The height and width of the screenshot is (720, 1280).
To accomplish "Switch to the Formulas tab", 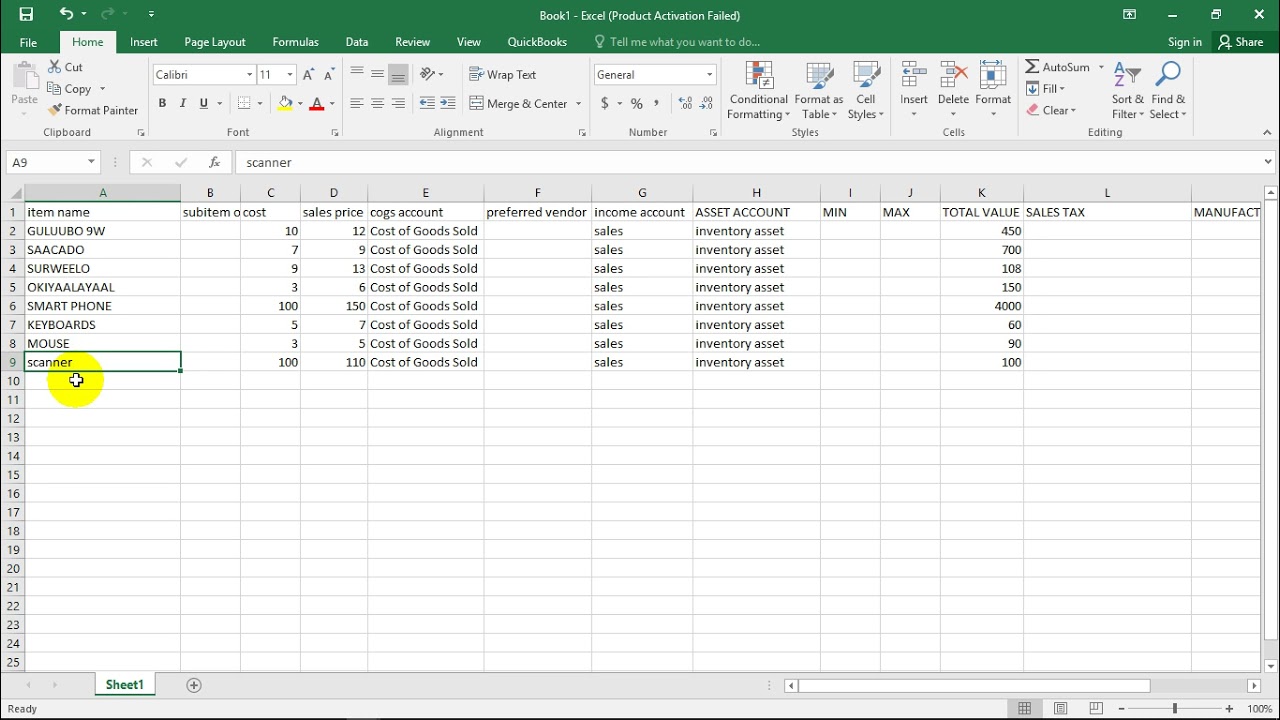I will click(x=296, y=42).
